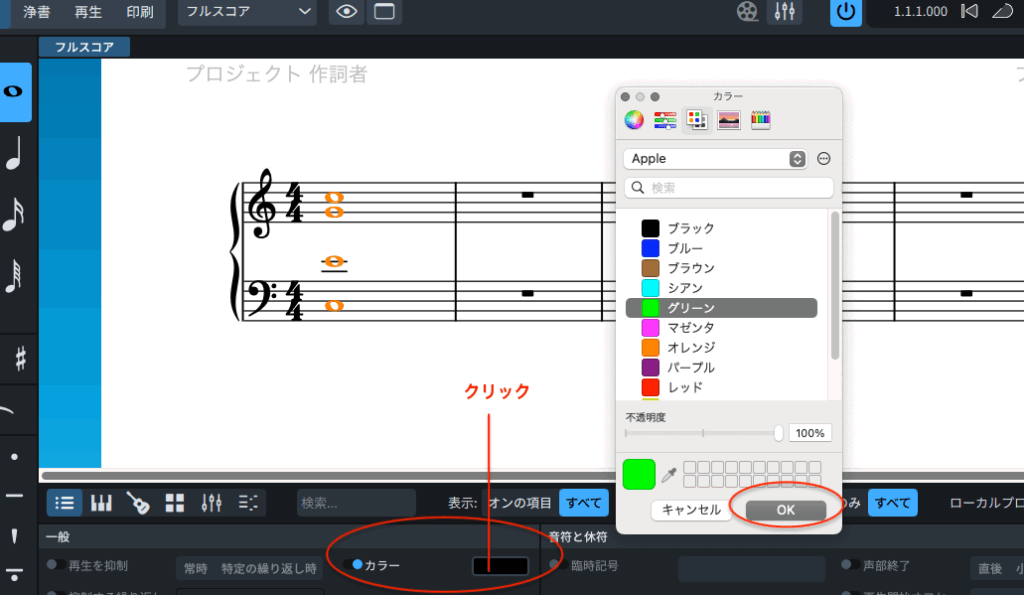Screen dimensions: 1024x595
Task: Open the palette options ellipsis menu
Action: click(x=824, y=159)
